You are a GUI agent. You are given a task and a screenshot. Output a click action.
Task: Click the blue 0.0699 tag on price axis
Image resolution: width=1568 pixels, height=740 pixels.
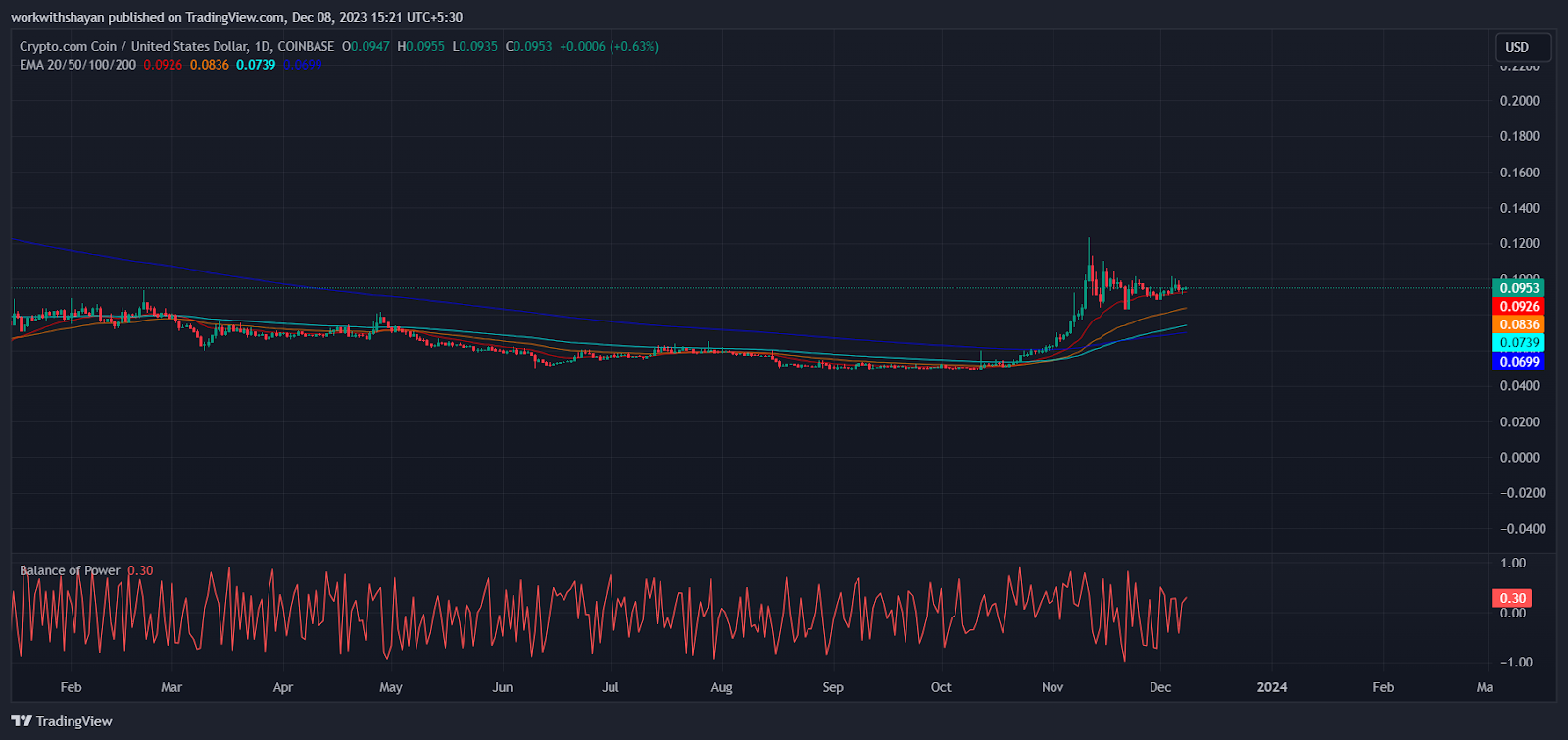point(1518,362)
